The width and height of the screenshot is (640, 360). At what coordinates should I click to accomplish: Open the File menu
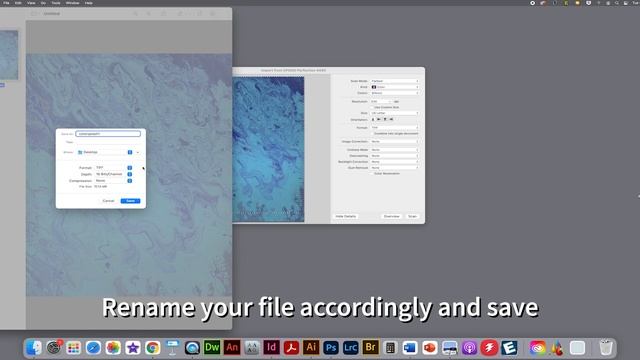click(x=6, y=2)
